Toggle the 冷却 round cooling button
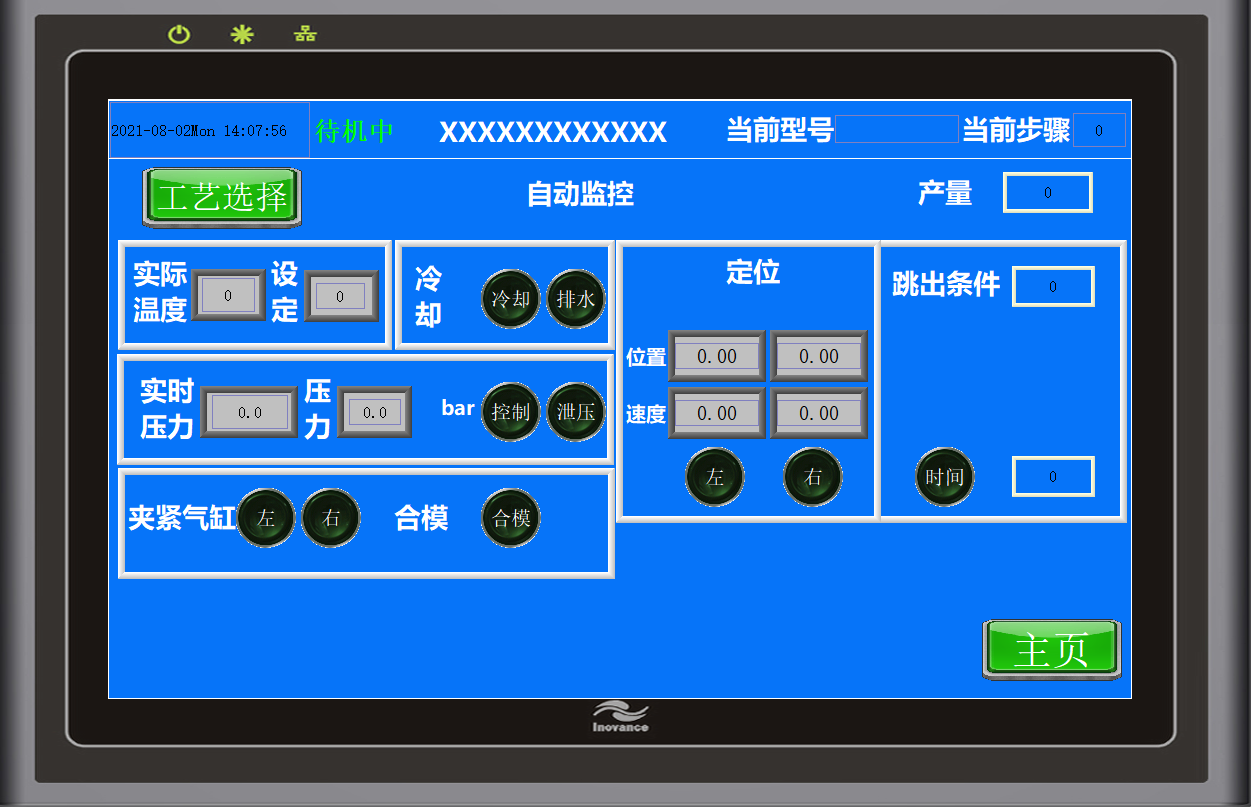Screen dimensions: 1251x807 click(511, 299)
